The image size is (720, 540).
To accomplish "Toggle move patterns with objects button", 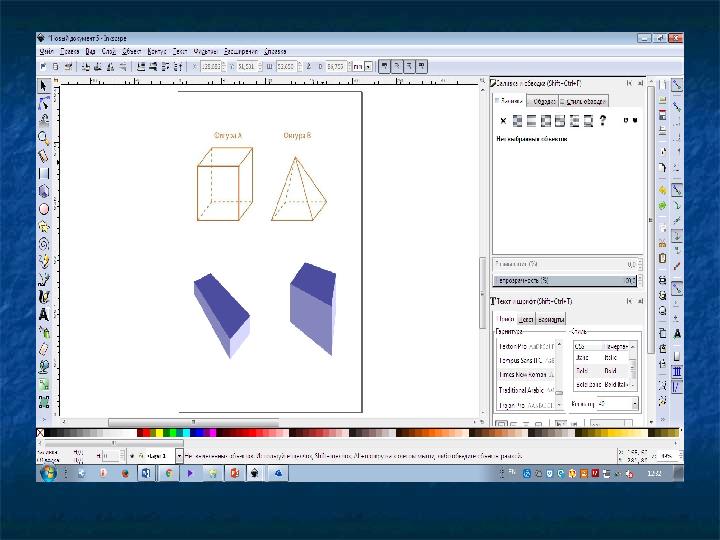I will coord(422,67).
